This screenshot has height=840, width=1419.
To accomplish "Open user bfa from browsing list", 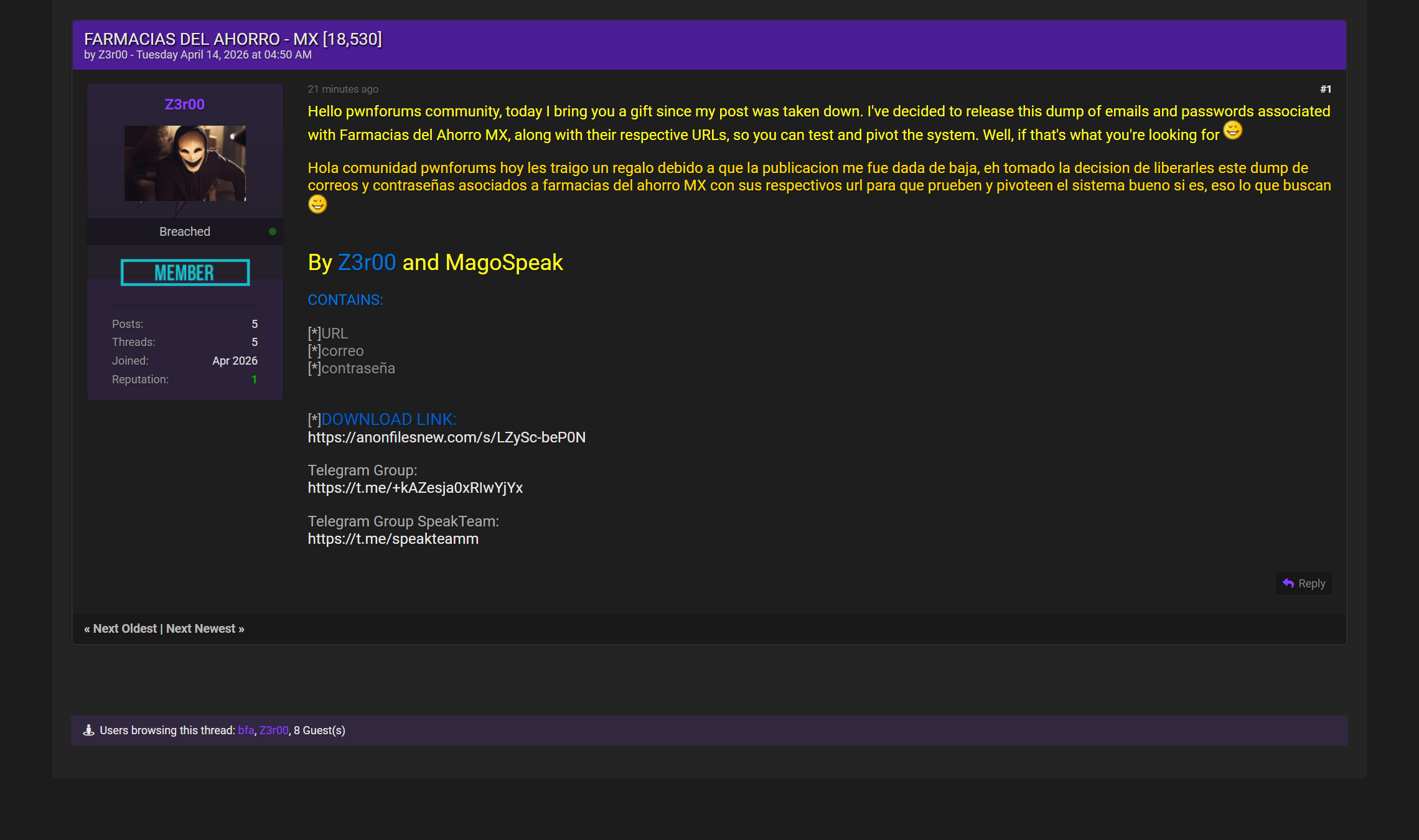I will click(x=245, y=730).
